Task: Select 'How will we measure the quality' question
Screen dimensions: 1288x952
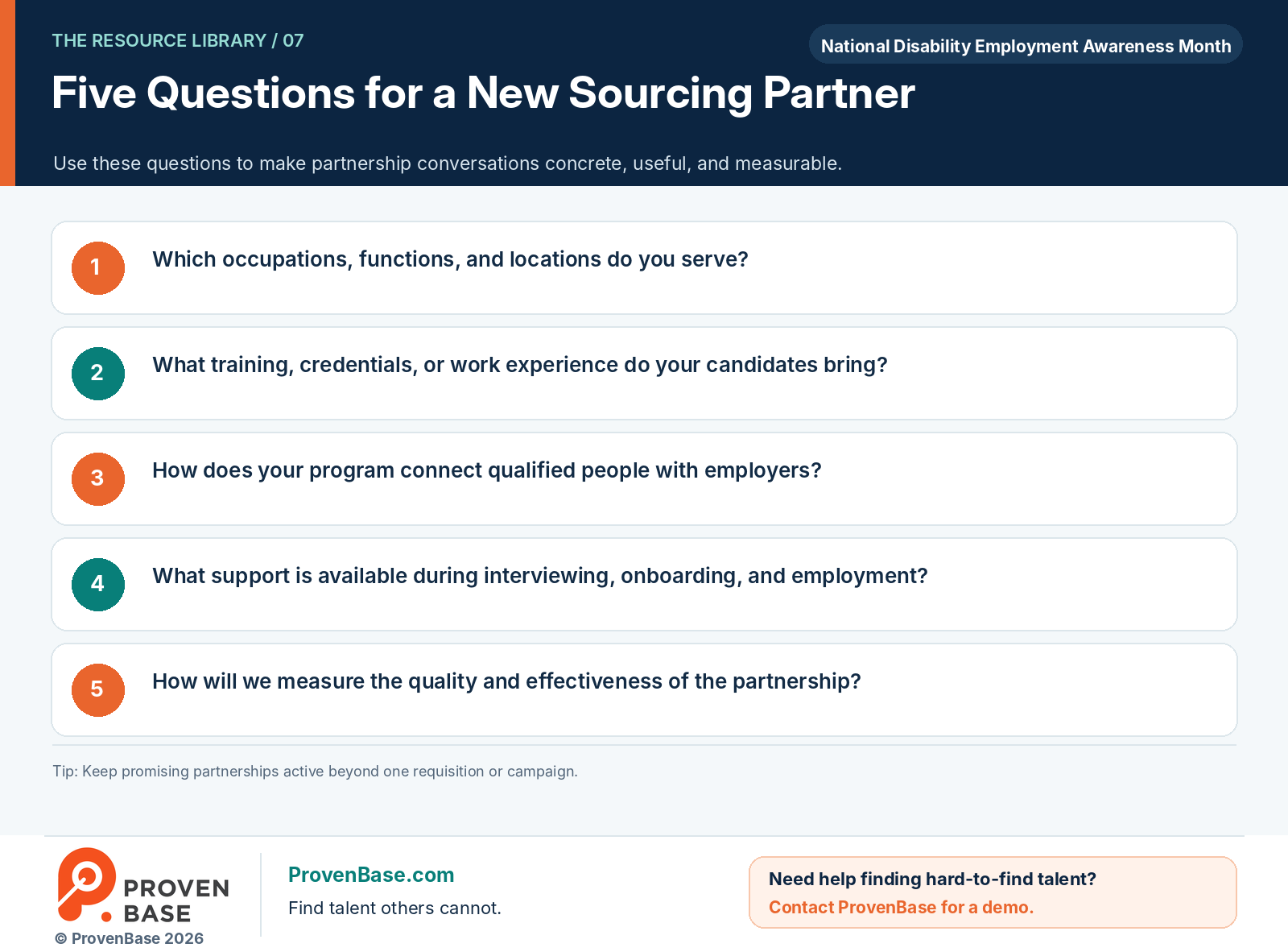Action: pos(644,690)
